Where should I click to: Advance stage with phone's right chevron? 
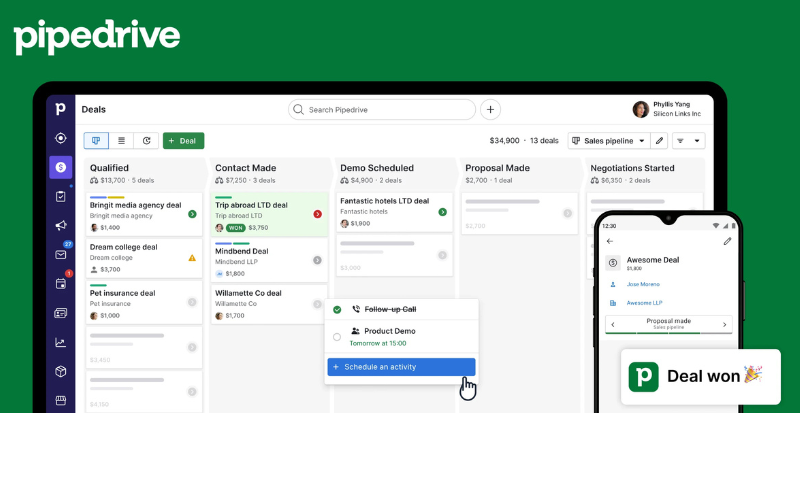coord(726,324)
